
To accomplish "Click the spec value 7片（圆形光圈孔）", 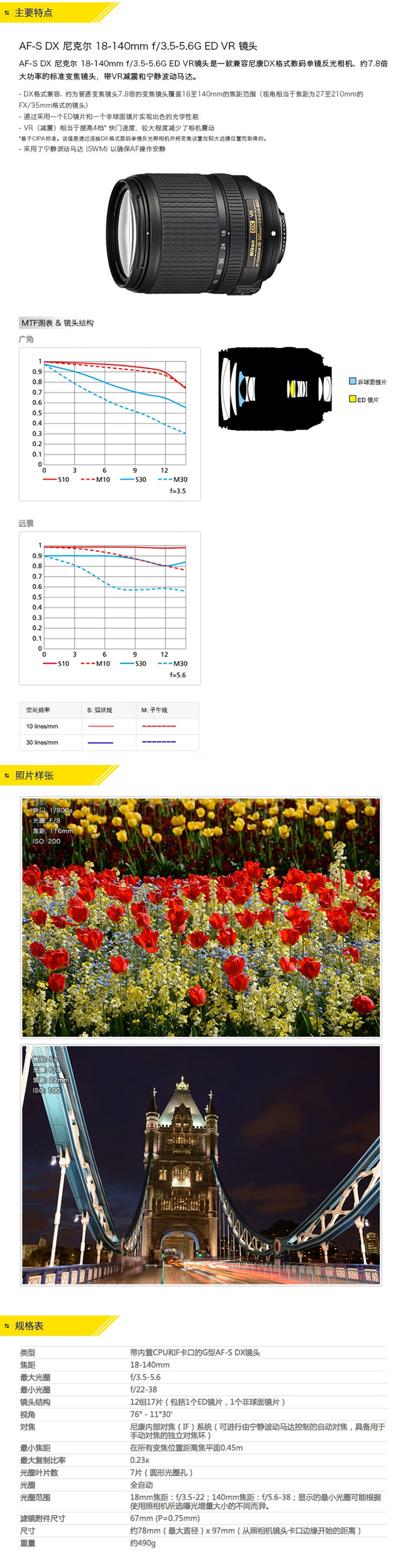I will [x=161, y=1472].
